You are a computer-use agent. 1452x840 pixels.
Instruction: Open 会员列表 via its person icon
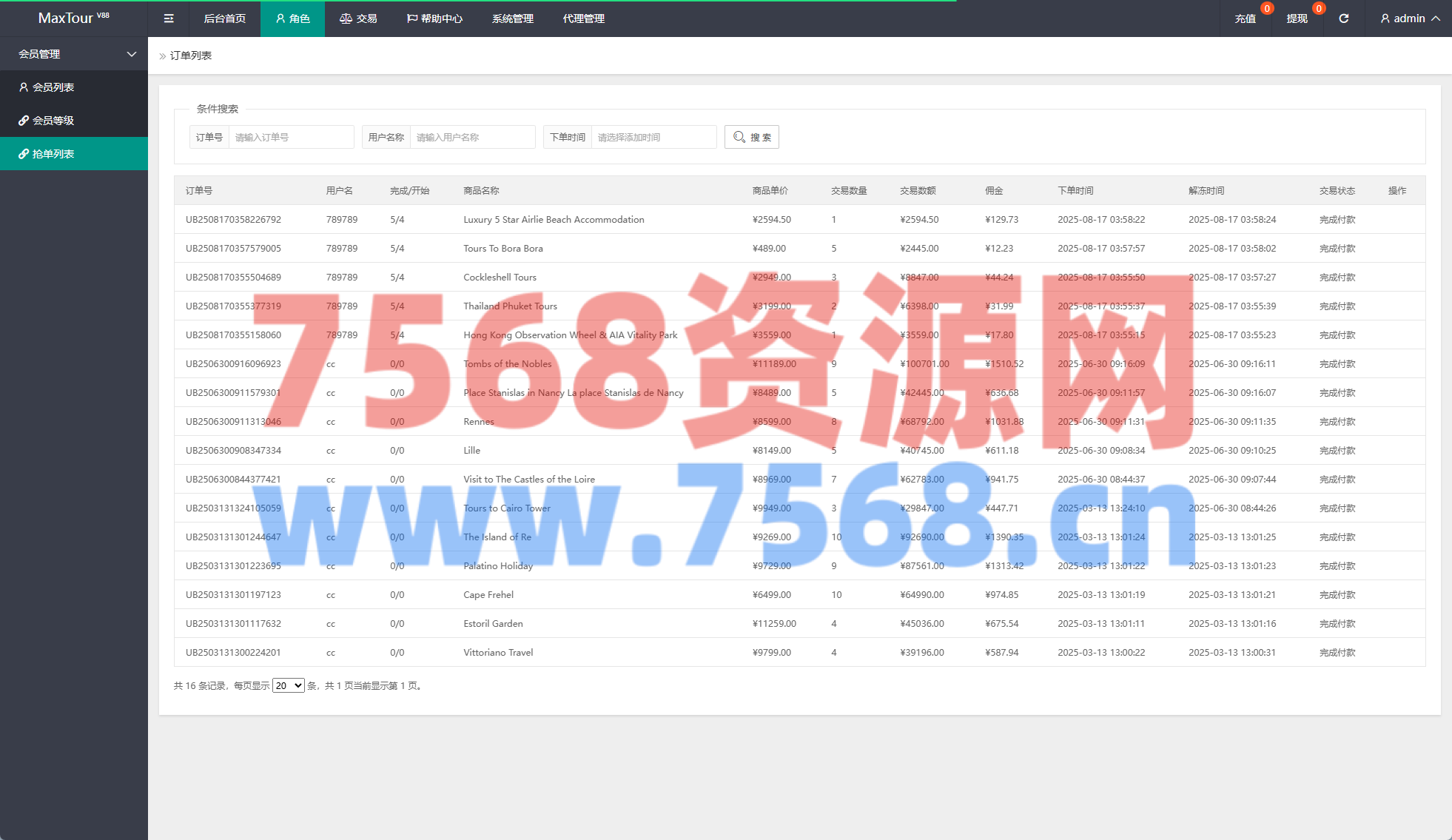tap(24, 87)
